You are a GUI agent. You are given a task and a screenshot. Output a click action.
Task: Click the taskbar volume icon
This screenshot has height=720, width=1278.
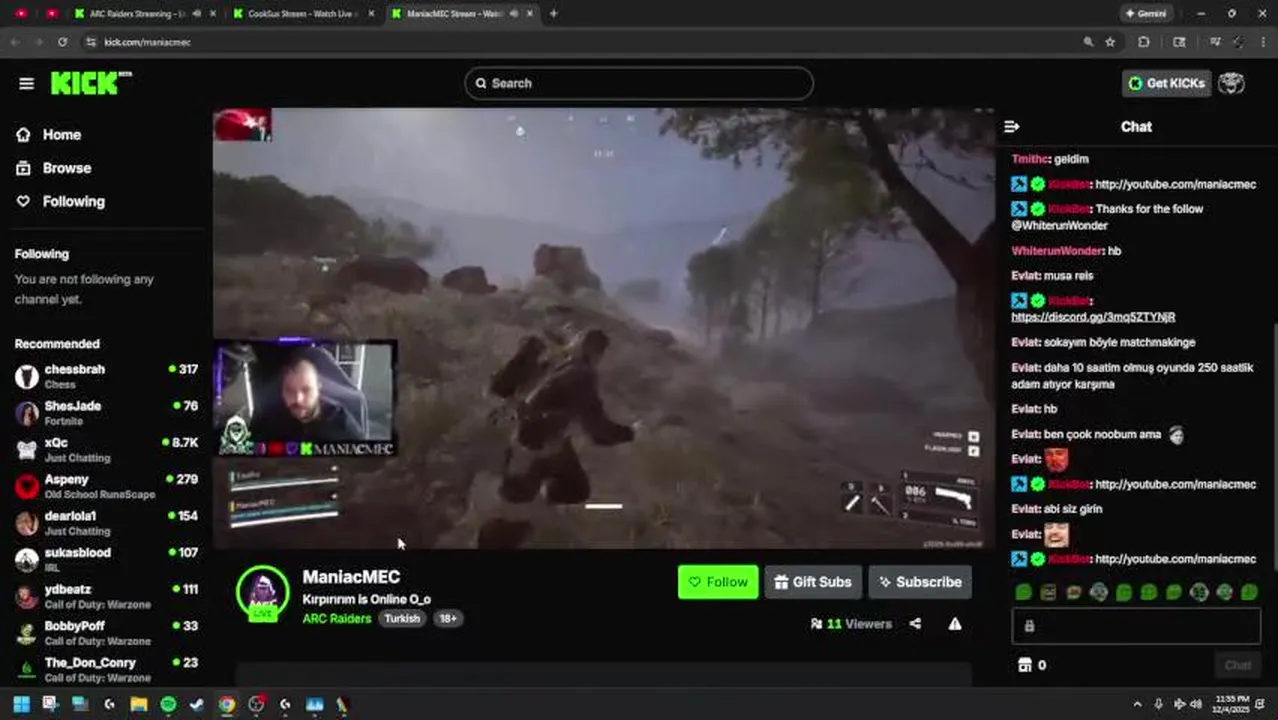click(1195, 704)
